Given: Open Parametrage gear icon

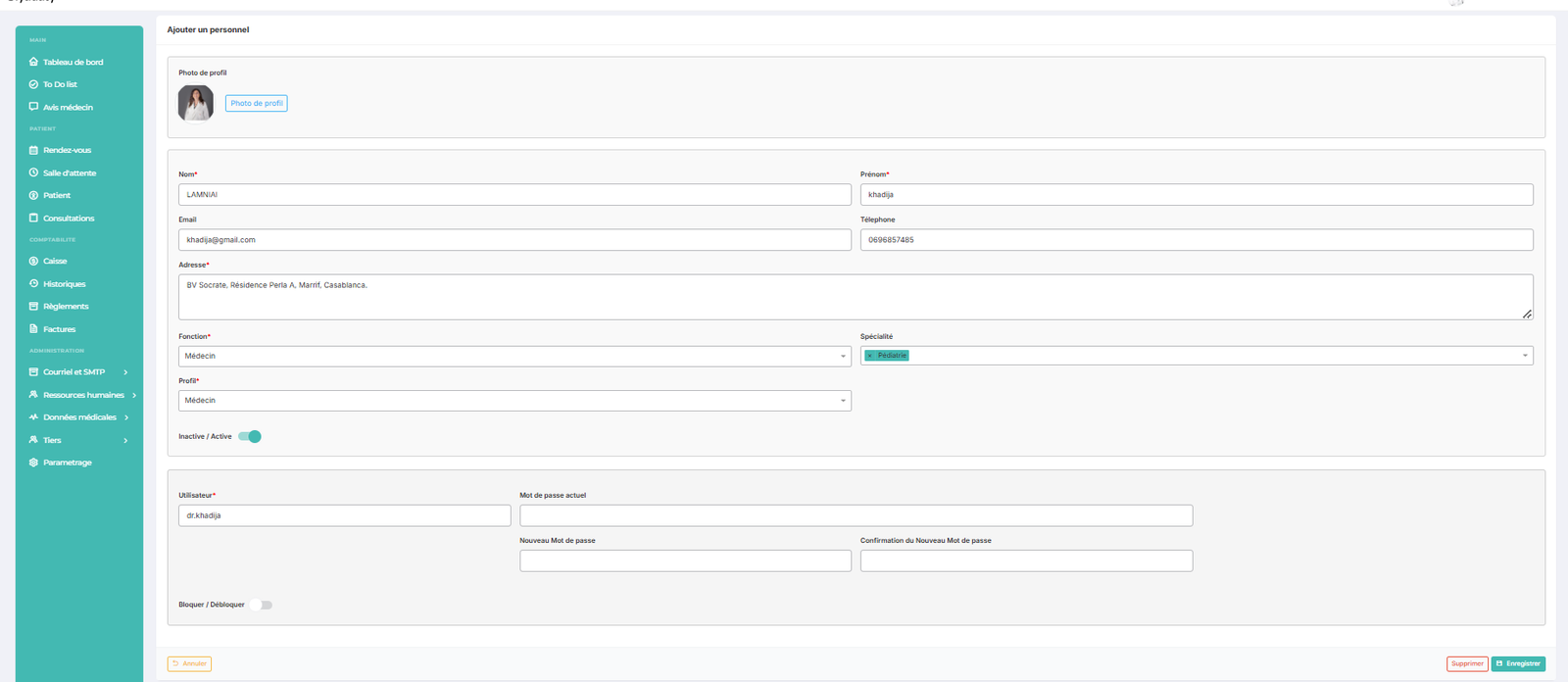Looking at the screenshot, I should (33, 463).
